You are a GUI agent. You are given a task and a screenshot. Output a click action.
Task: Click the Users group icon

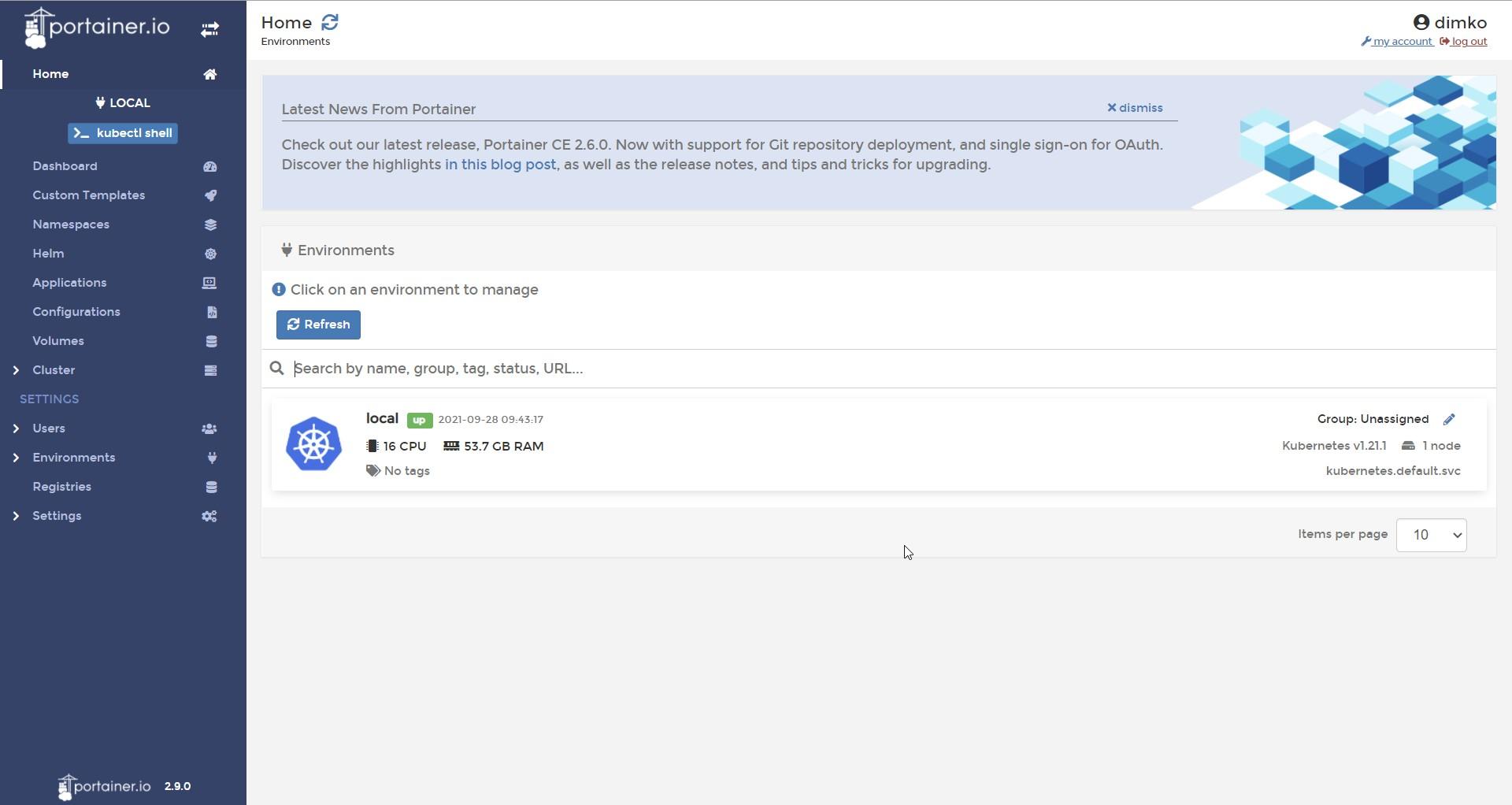pyautogui.click(x=209, y=428)
